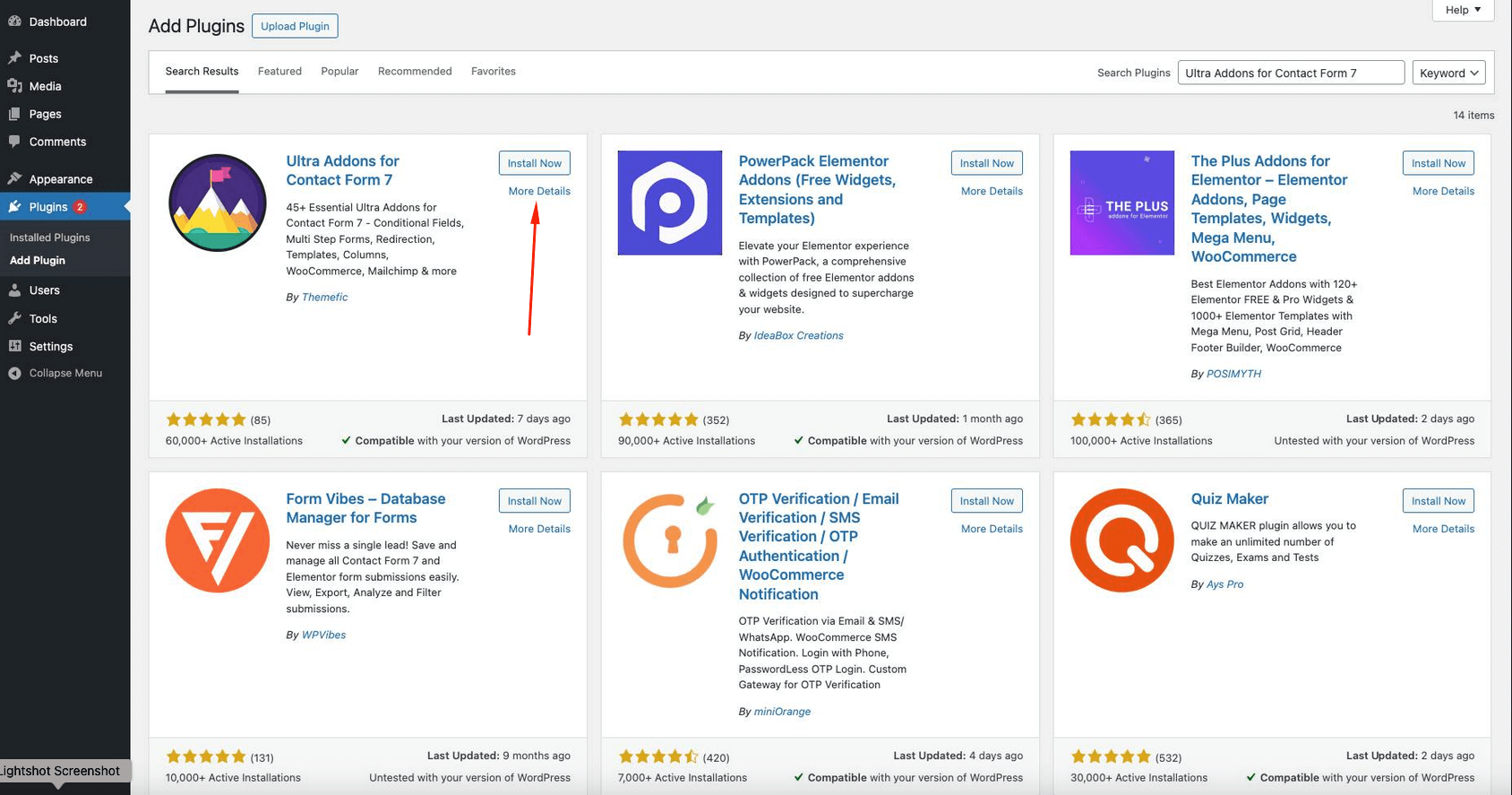Open the Help dropdown

tap(1463, 10)
